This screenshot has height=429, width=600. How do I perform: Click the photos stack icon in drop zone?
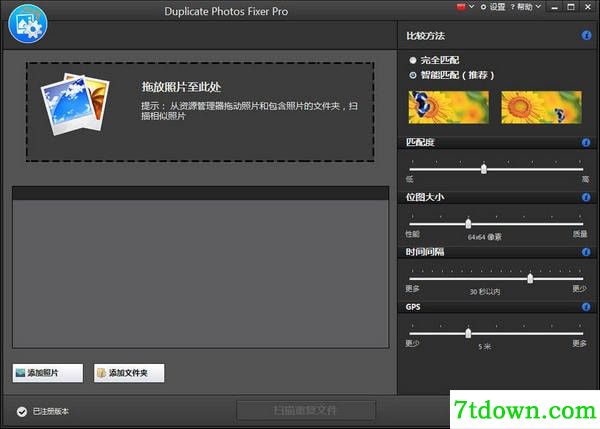pos(75,104)
